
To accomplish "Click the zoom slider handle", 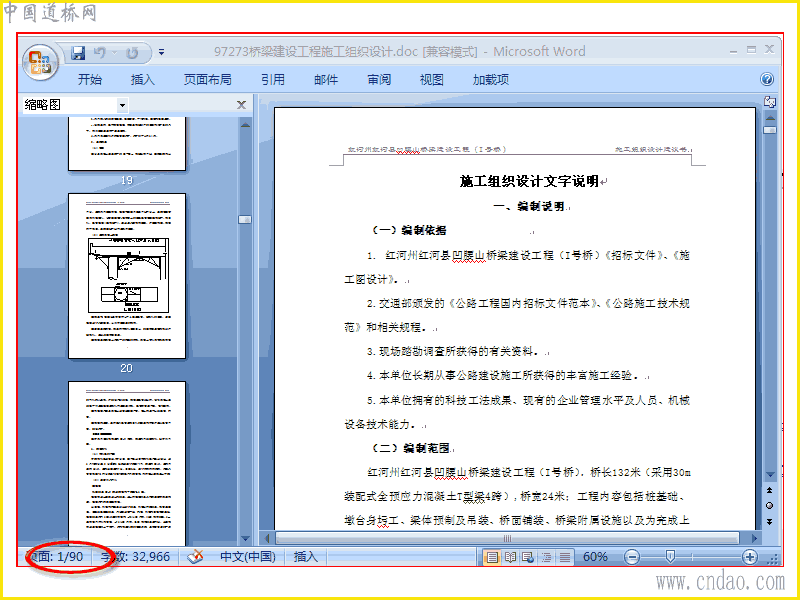I will (x=670, y=557).
